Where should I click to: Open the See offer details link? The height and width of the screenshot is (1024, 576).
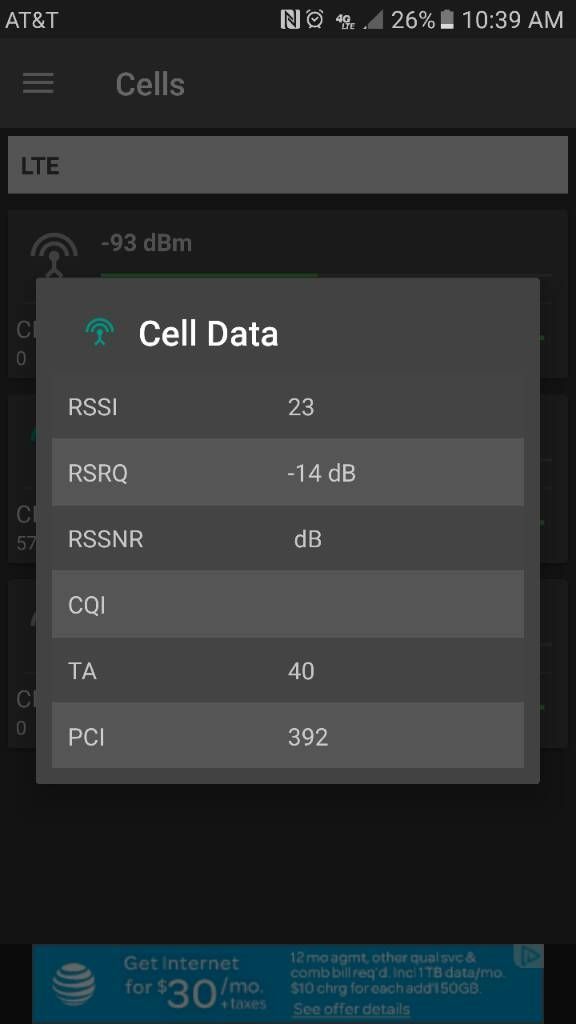click(x=351, y=1008)
